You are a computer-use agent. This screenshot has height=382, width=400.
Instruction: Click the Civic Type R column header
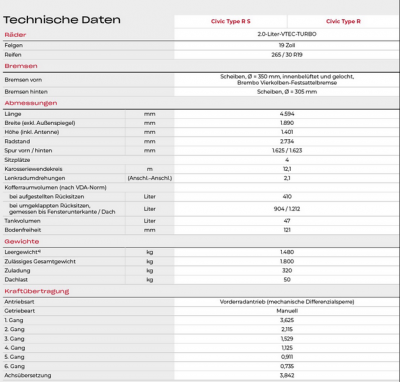[x=343, y=21]
